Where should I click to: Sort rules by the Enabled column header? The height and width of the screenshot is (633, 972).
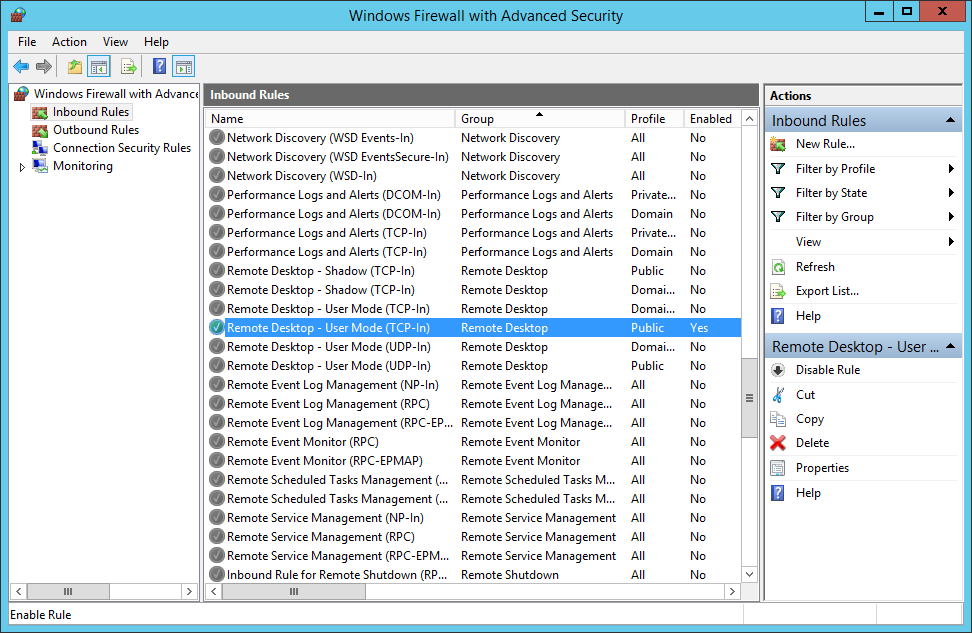(x=712, y=118)
